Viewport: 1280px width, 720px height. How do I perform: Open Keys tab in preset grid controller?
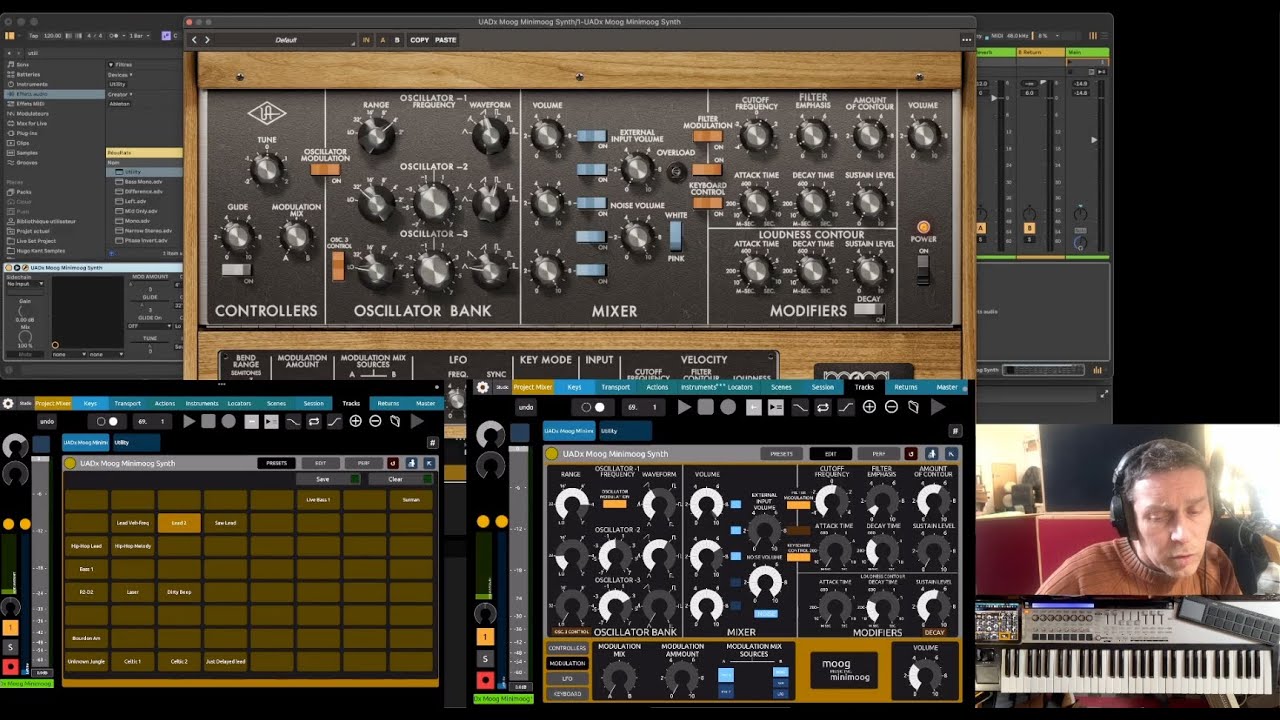tap(90, 404)
